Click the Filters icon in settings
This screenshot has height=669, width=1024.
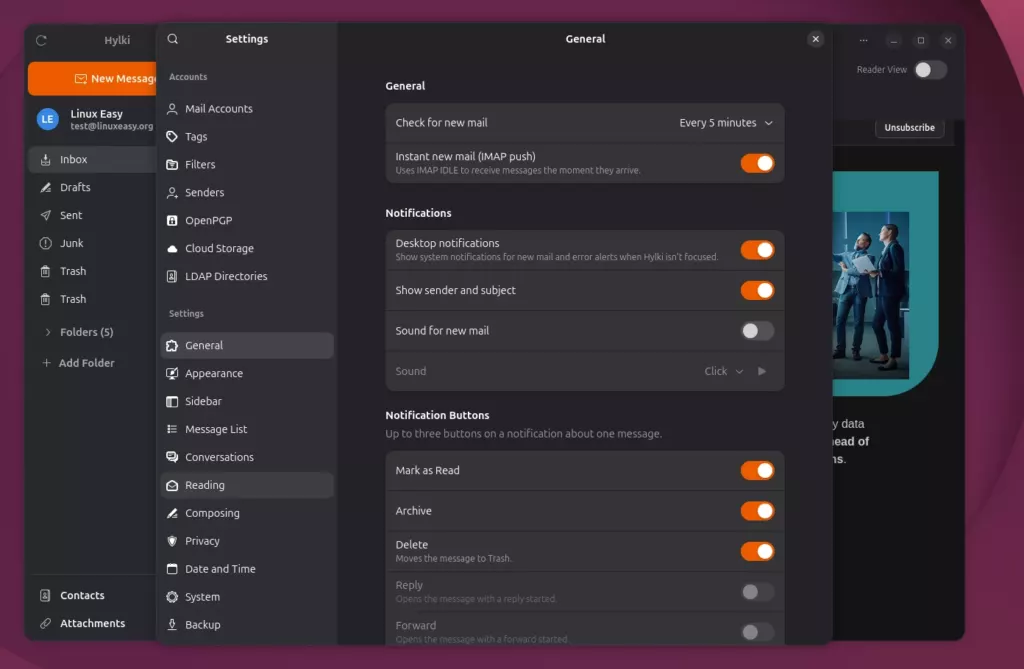click(x=172, y=165)
